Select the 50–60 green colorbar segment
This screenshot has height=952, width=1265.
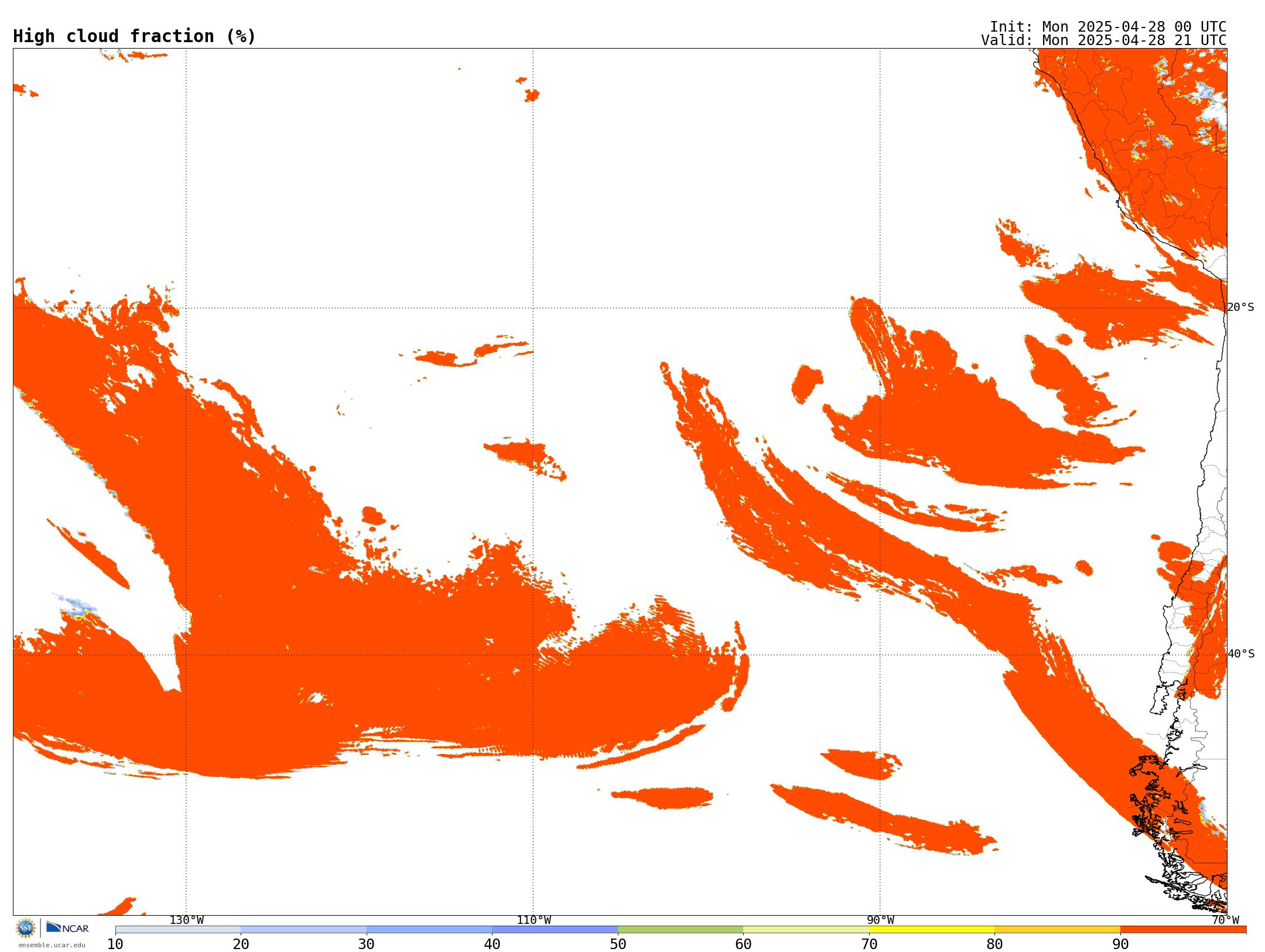tap(681, 930)
